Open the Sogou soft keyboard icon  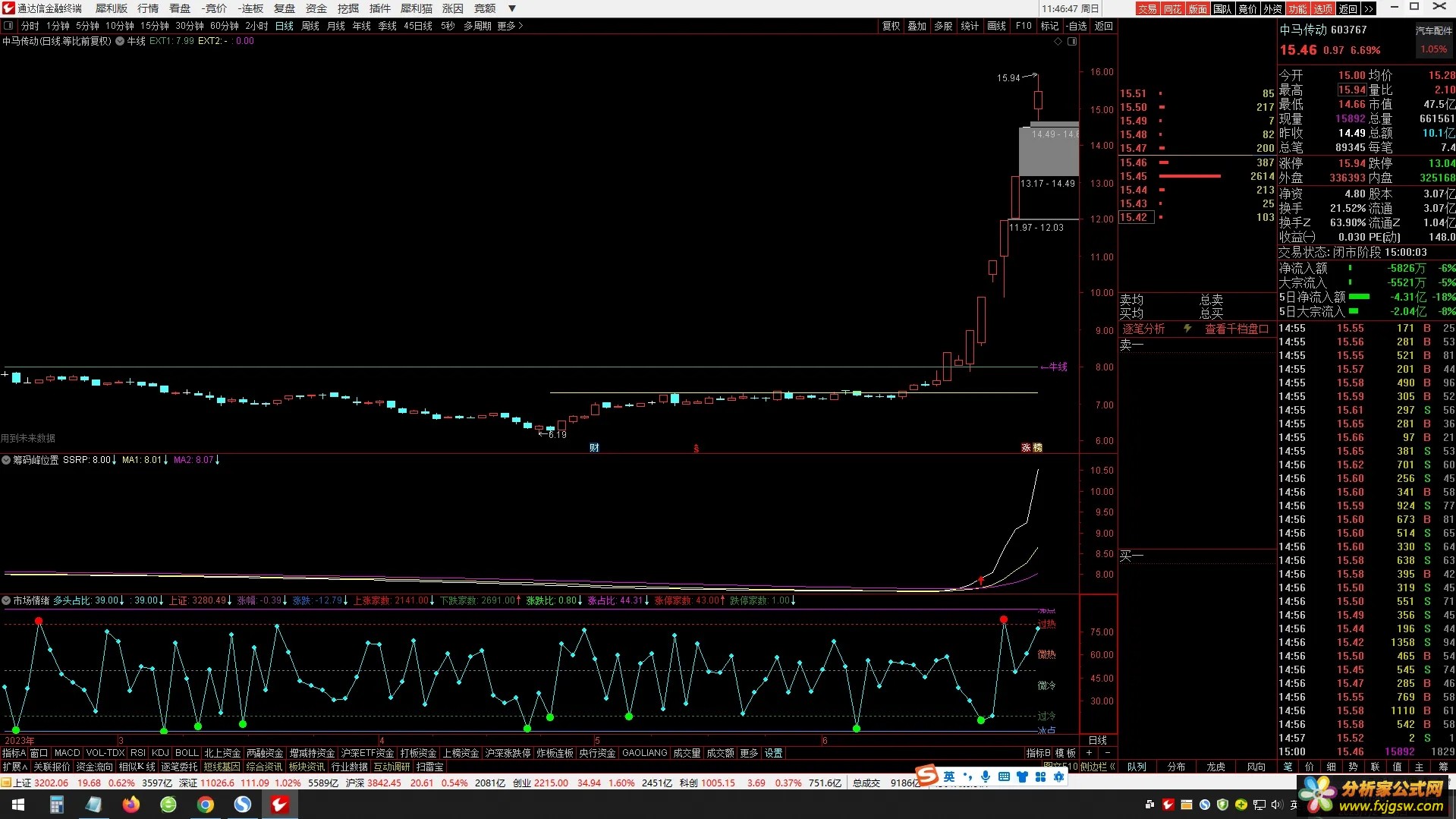[1004, 776]
